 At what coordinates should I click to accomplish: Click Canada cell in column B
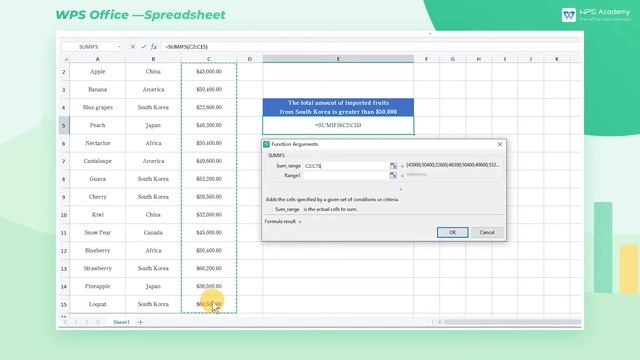[153, 233]
